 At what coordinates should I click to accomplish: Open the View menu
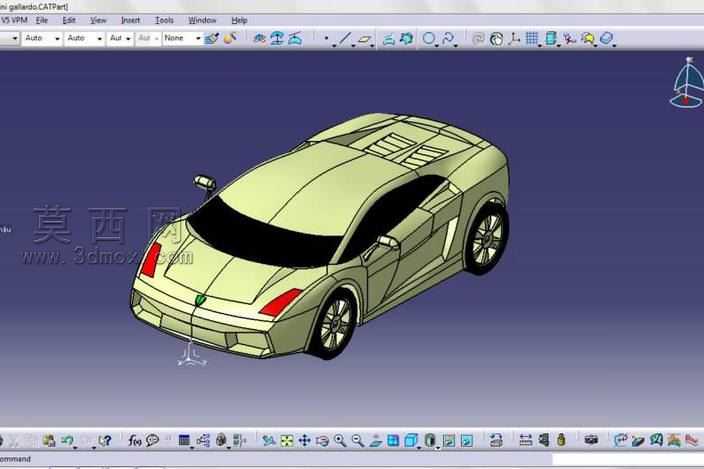(x=98, y=20)
